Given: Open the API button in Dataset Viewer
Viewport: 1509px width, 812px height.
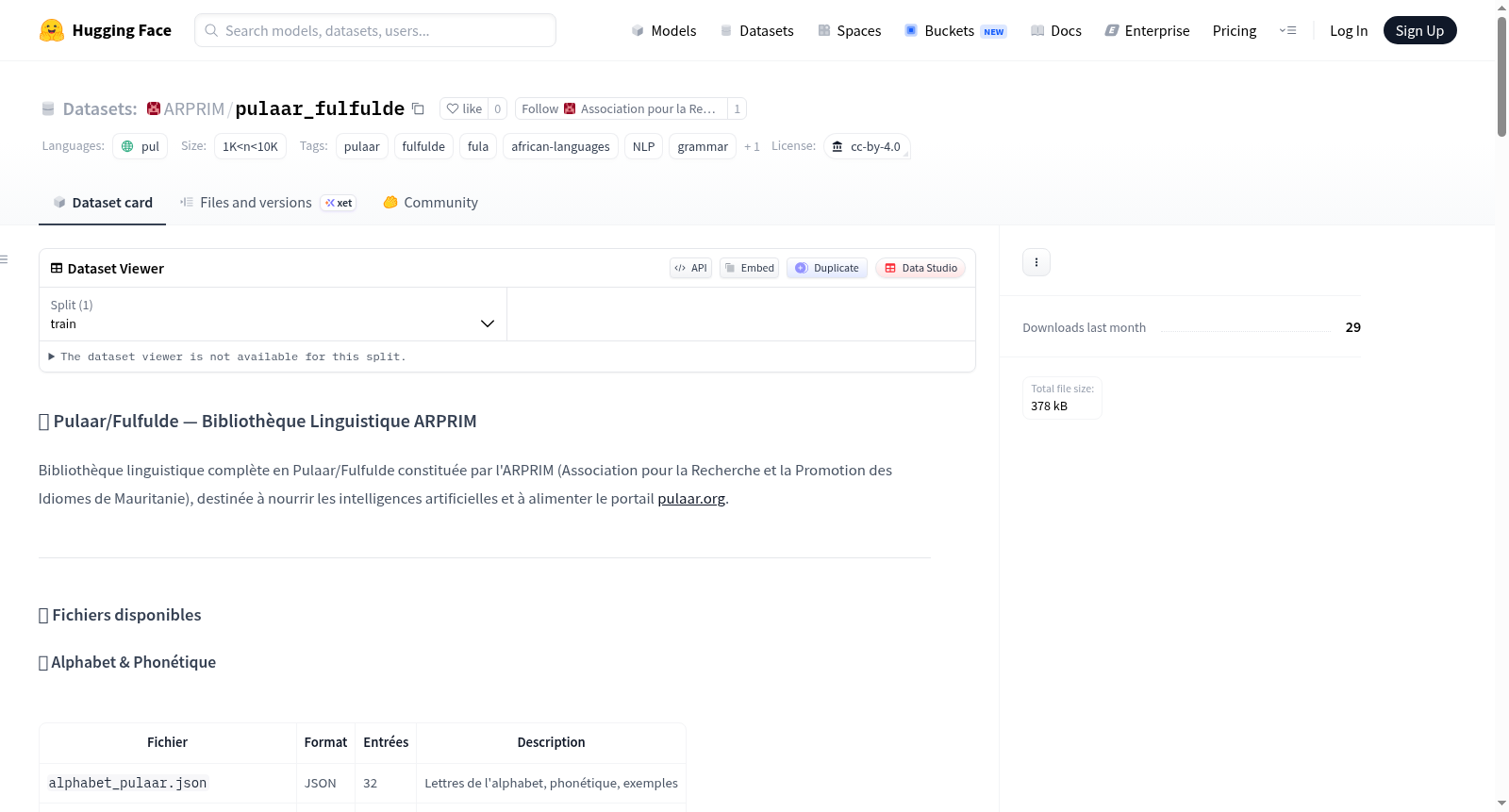Looking at the screenshot, I should (690, 268).
